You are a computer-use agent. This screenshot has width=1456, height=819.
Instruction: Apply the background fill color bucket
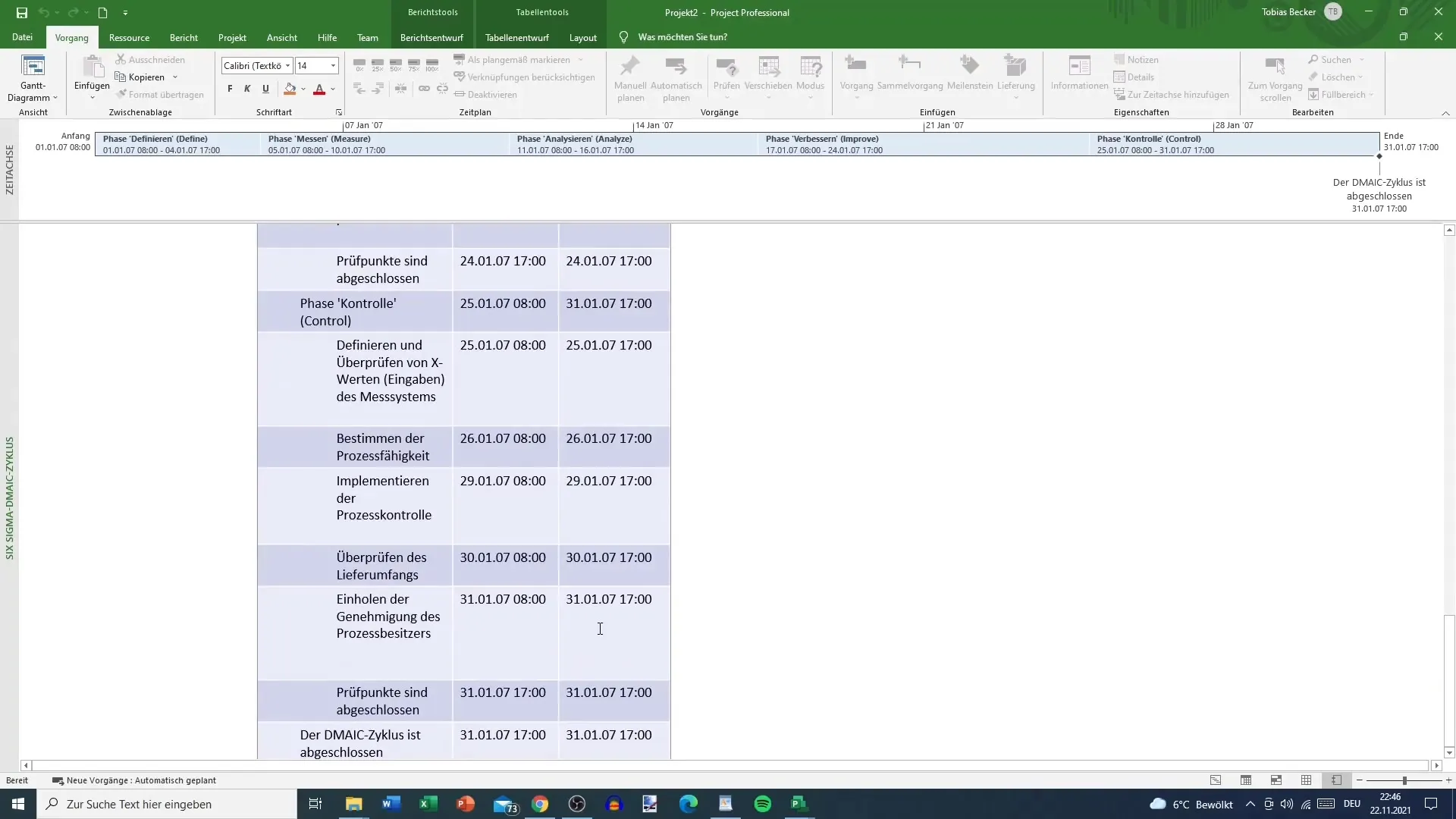point(290,89)
